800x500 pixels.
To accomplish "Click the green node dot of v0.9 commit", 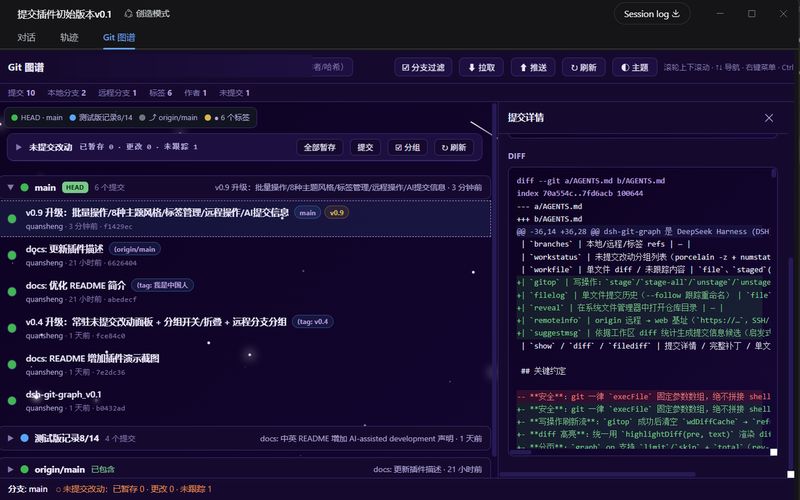I will coord(12,218).
